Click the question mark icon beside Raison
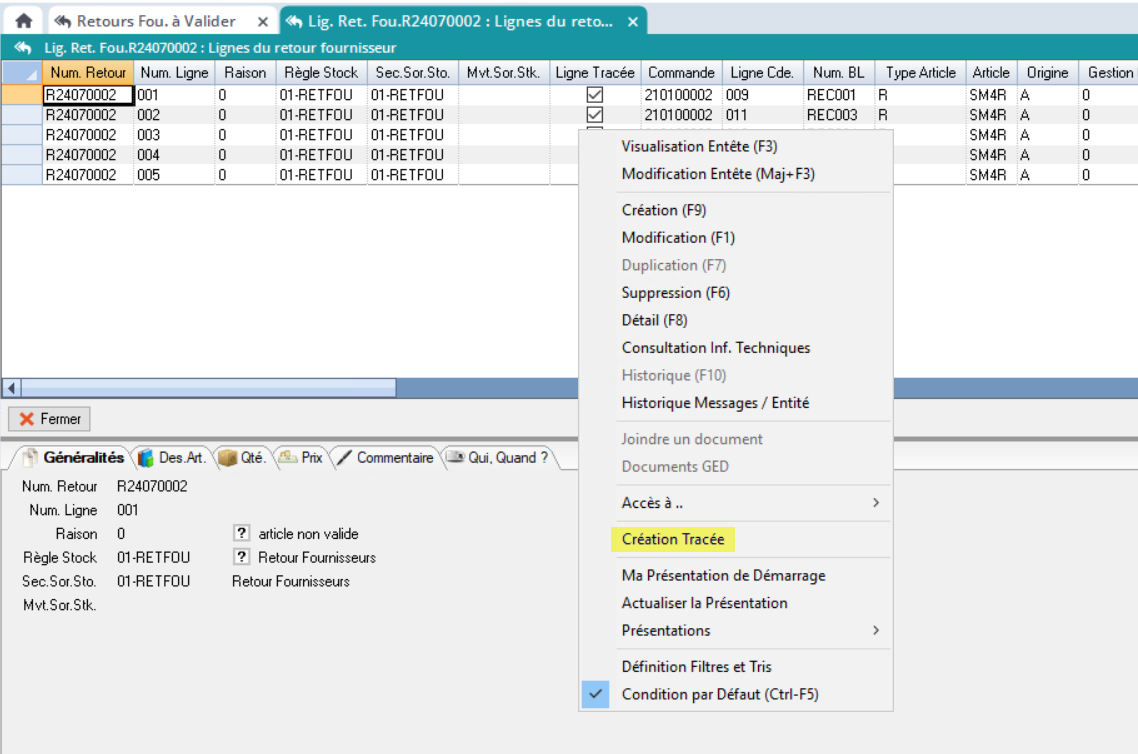 241,534
